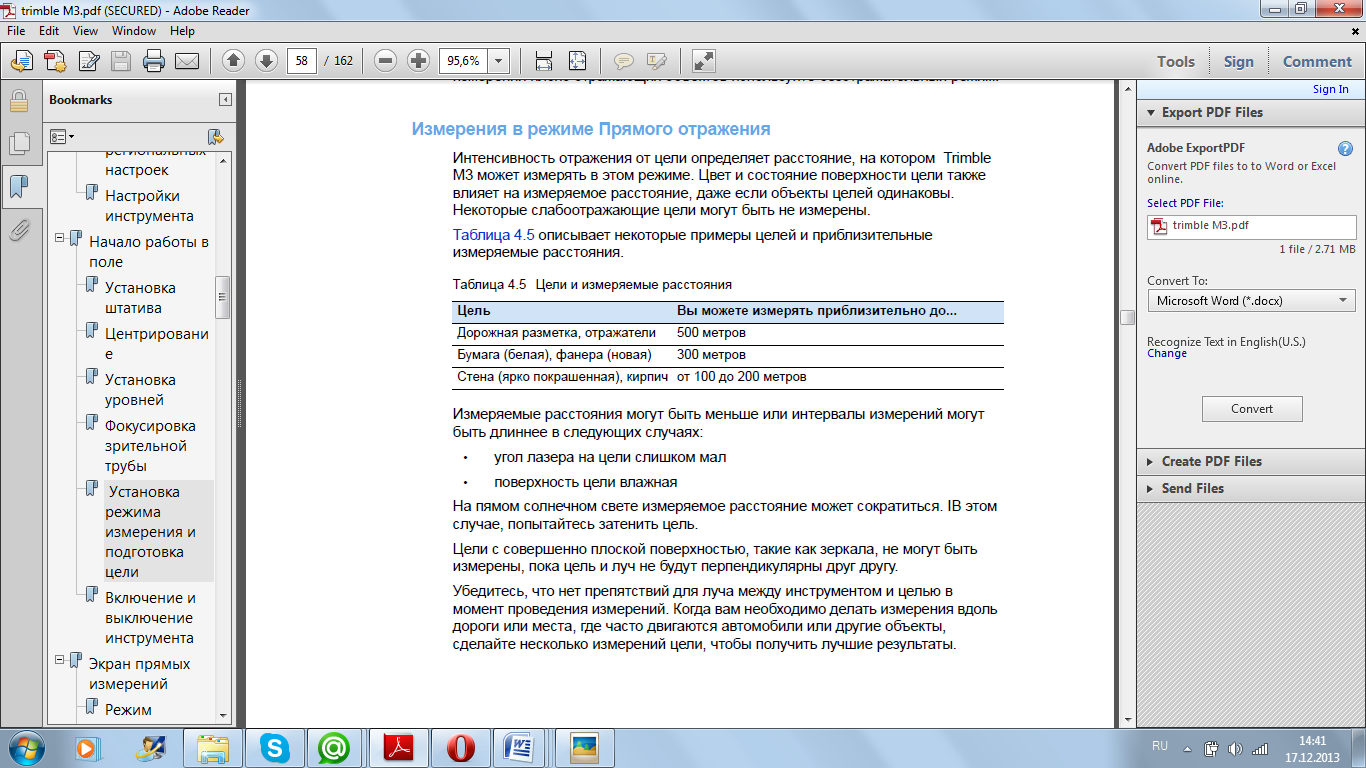Open Windows Explorer folder in taskbar
Image resolution: width=1366 pixels, height=768 pixels.
point(213,747)
